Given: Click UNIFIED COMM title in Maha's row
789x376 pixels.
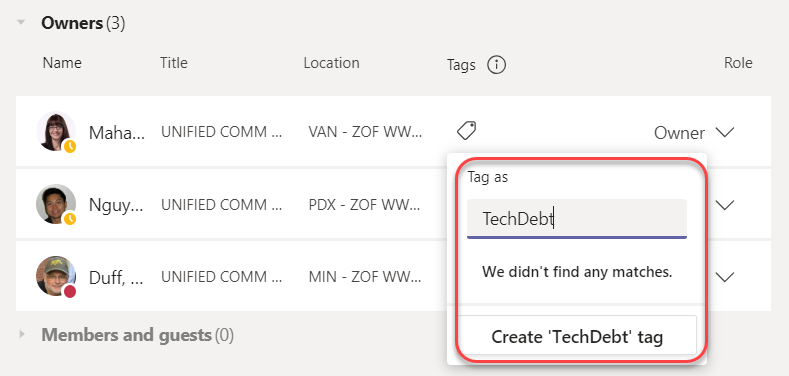Looking at the screenshot, I should (x=221, y=132).
